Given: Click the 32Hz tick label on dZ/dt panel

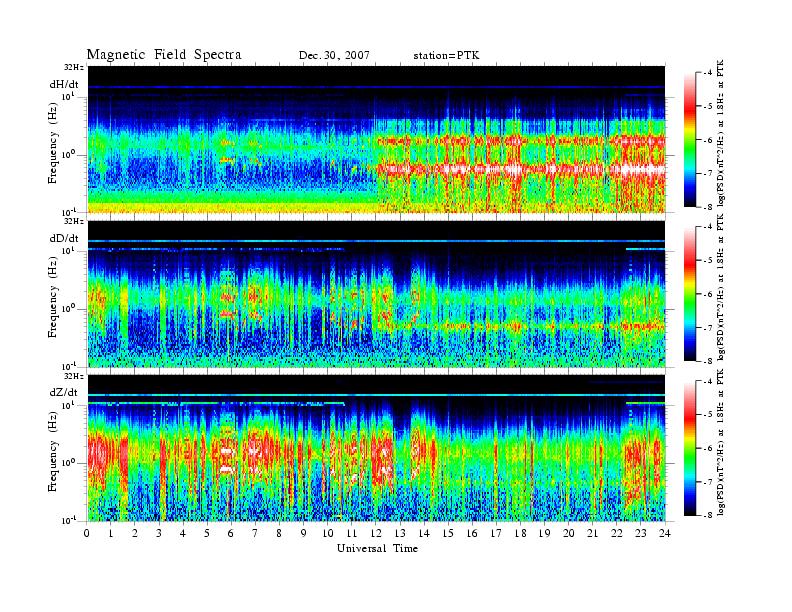Looking at the screenshot, I should [x=74, y=376].
